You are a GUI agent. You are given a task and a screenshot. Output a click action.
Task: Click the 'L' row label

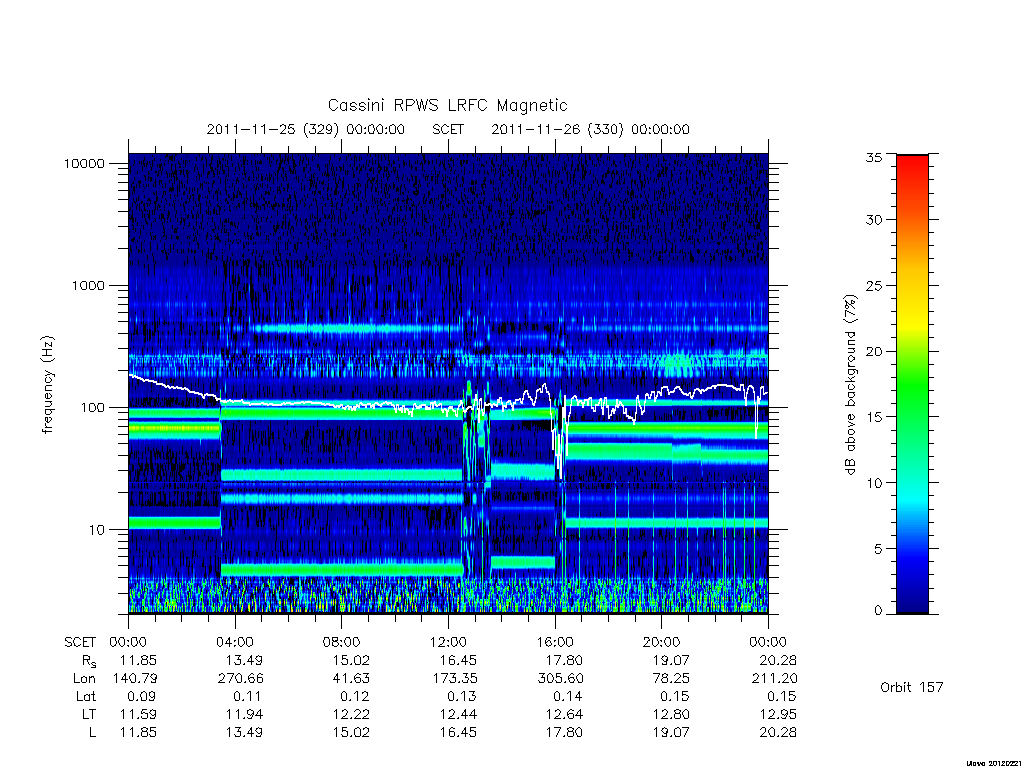pos(92,732)
